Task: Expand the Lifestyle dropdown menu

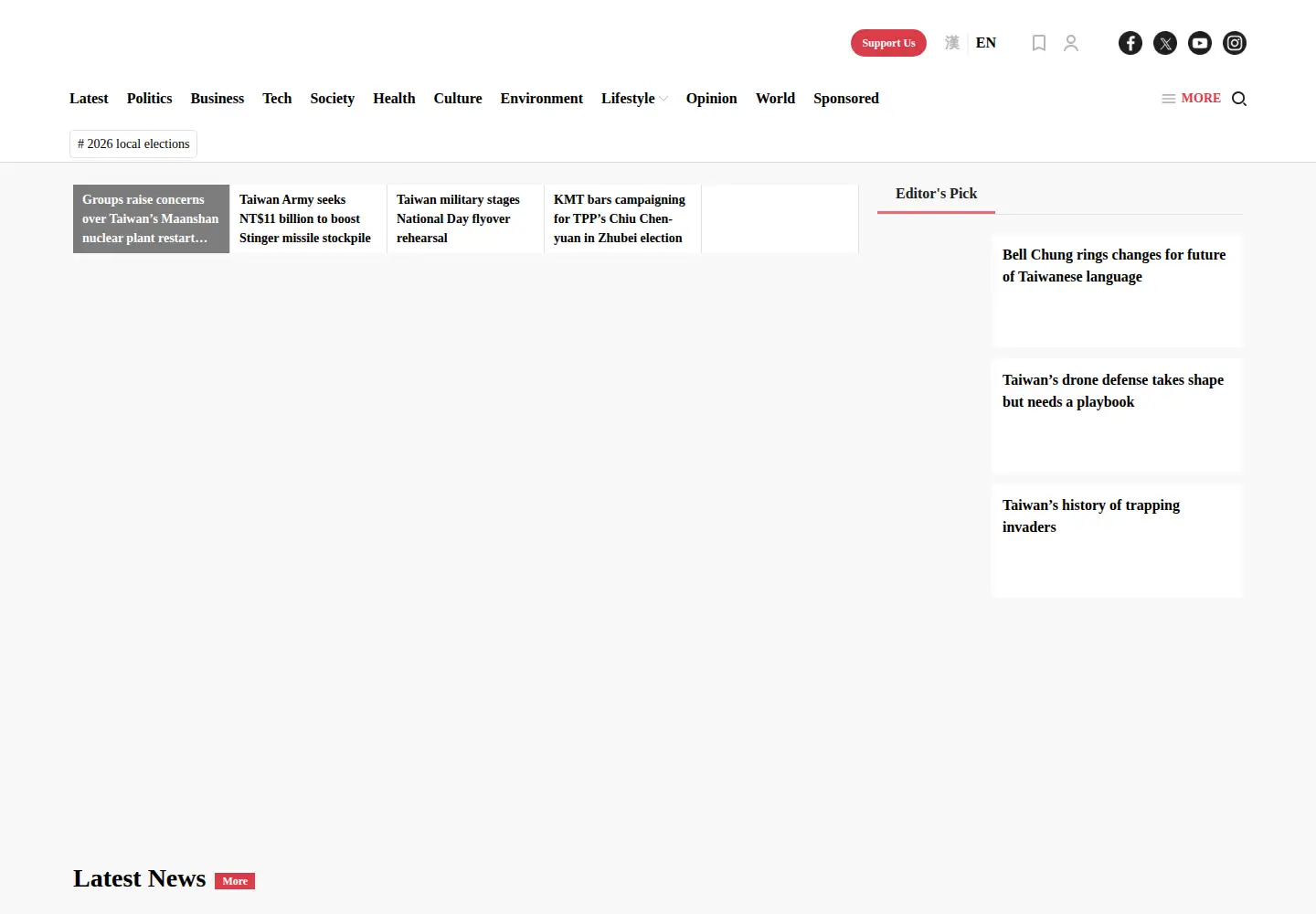Action: [634, 99]
